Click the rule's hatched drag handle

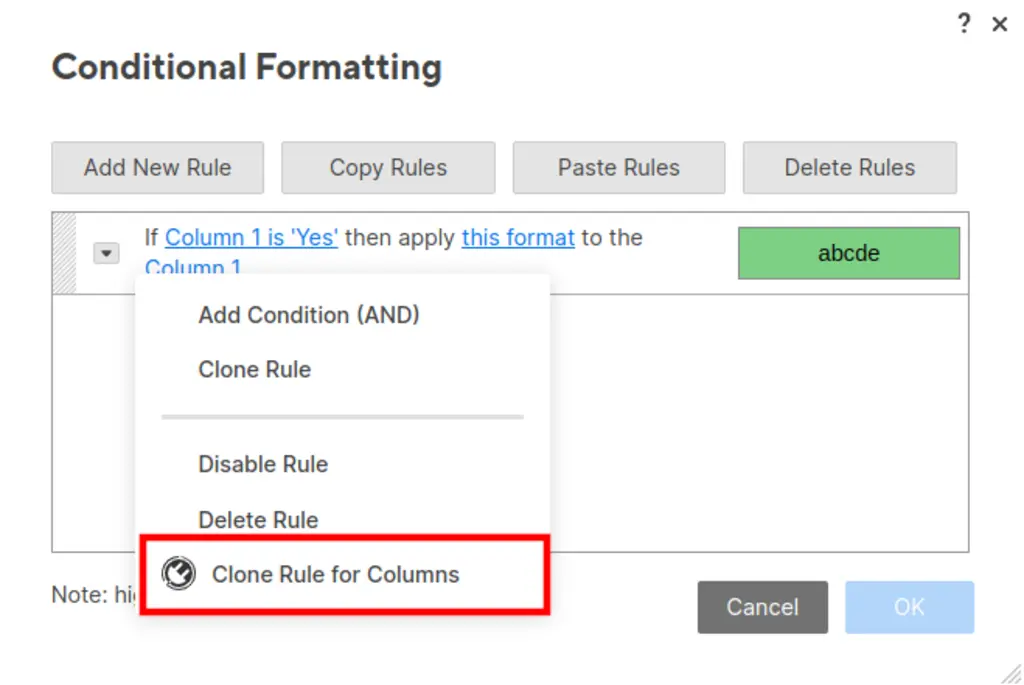tap(64, 253)
